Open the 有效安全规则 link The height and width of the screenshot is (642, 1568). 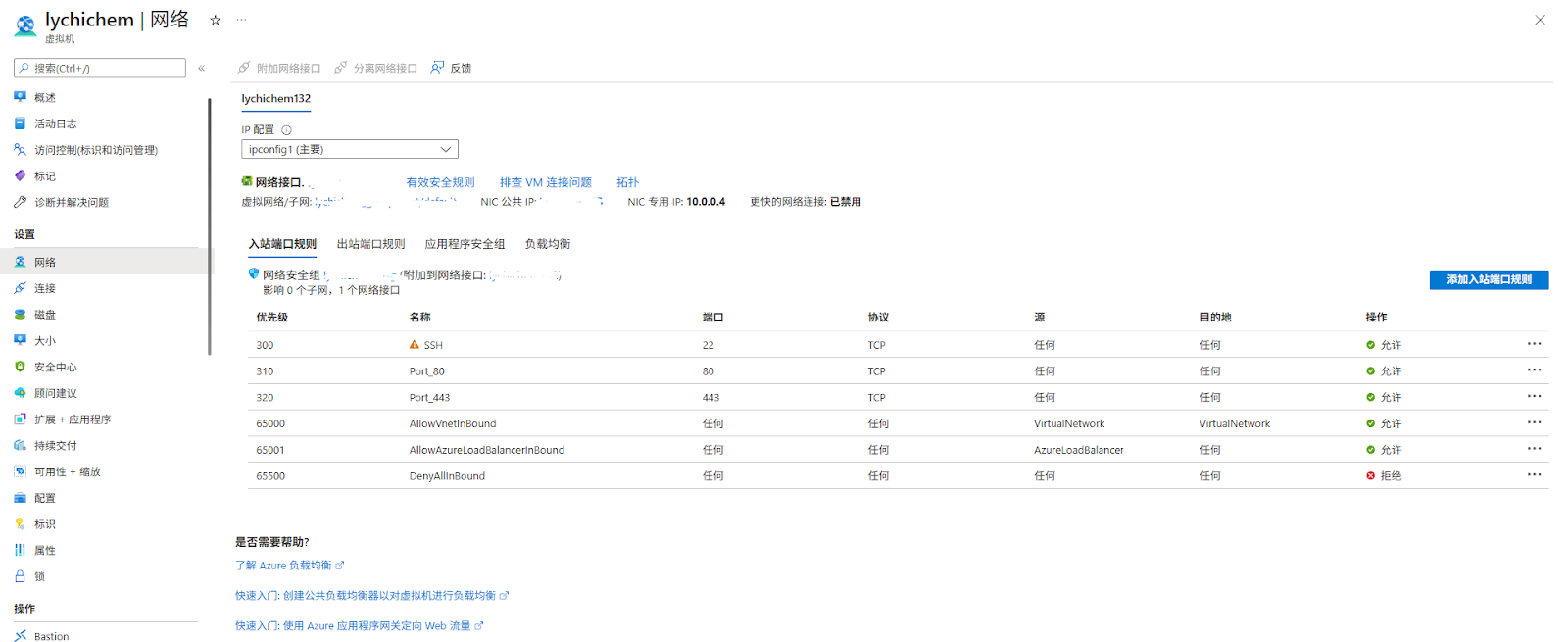pos(440,182)
